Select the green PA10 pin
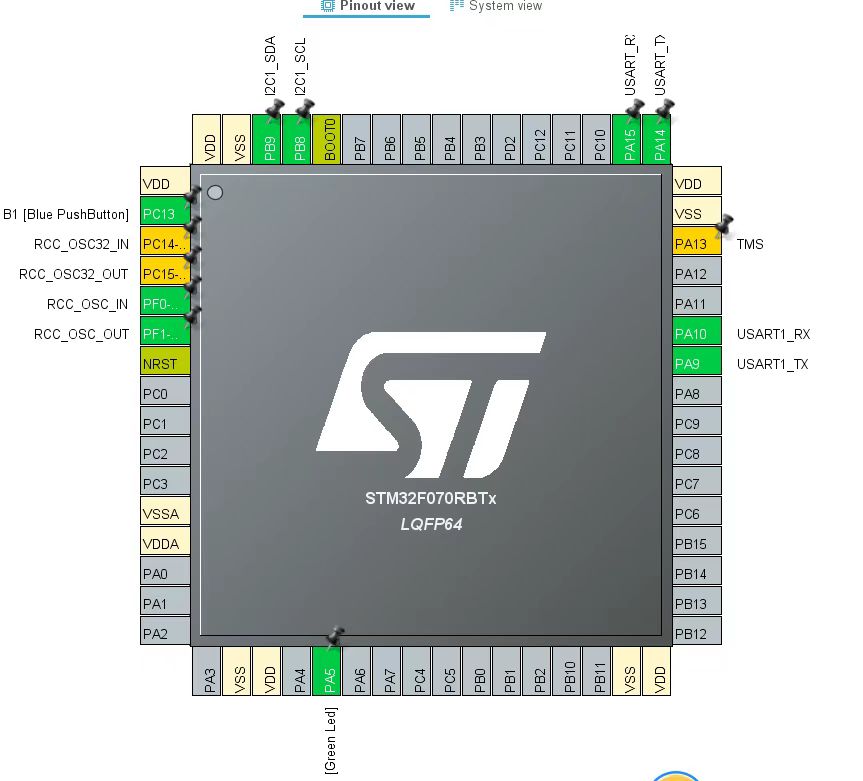 pyautogui.click(x=697, y=331)
